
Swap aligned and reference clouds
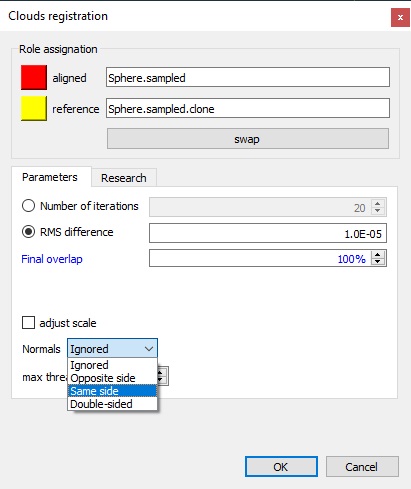click(x=248, y=139)
